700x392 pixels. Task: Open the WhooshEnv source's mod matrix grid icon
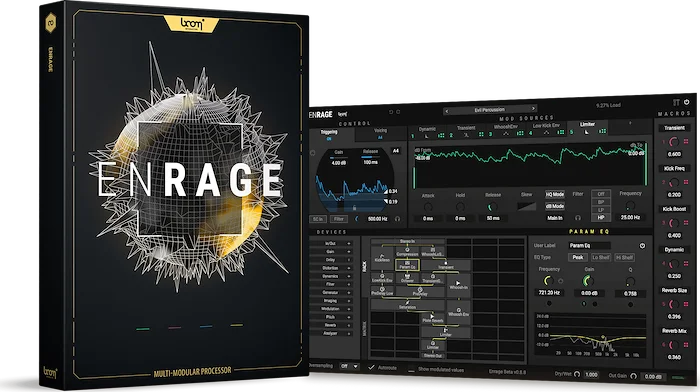[x=520, y=133]
